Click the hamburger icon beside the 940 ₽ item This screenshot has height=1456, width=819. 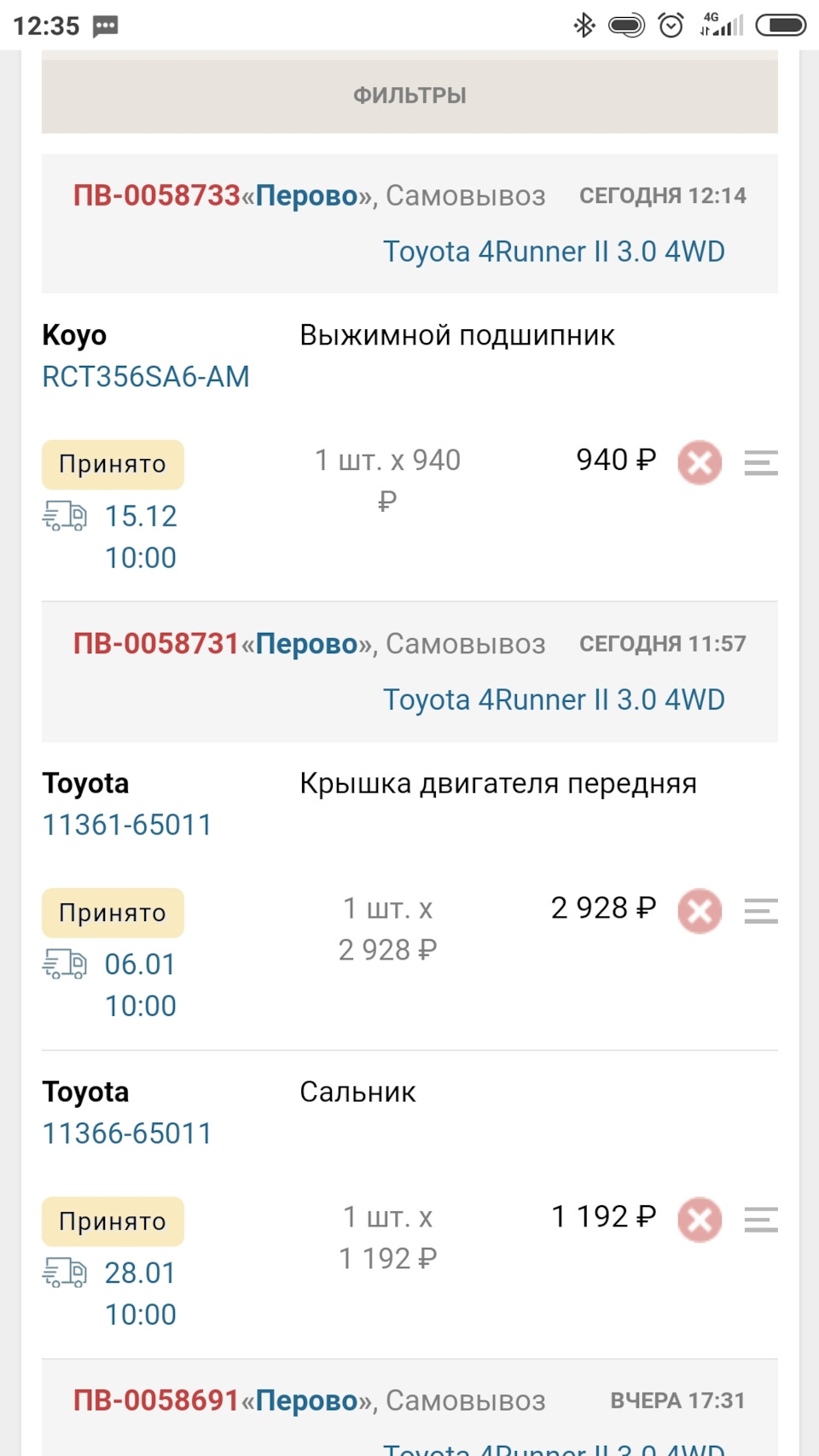(x=762, y=463)
